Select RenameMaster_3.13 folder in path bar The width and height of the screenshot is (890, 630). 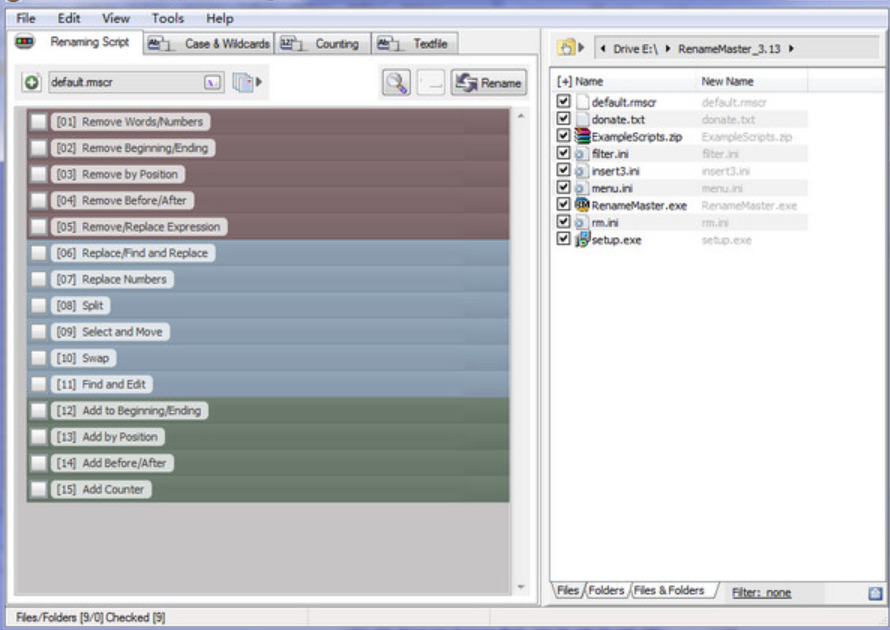(x=729, y=49)
